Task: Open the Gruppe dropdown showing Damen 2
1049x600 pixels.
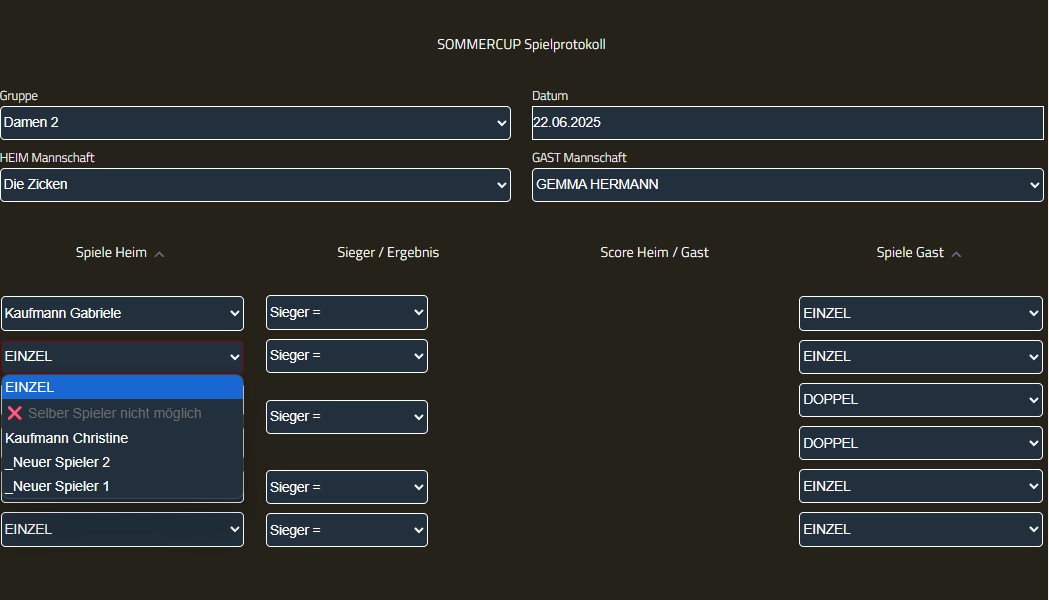Action: pos(255,122)
